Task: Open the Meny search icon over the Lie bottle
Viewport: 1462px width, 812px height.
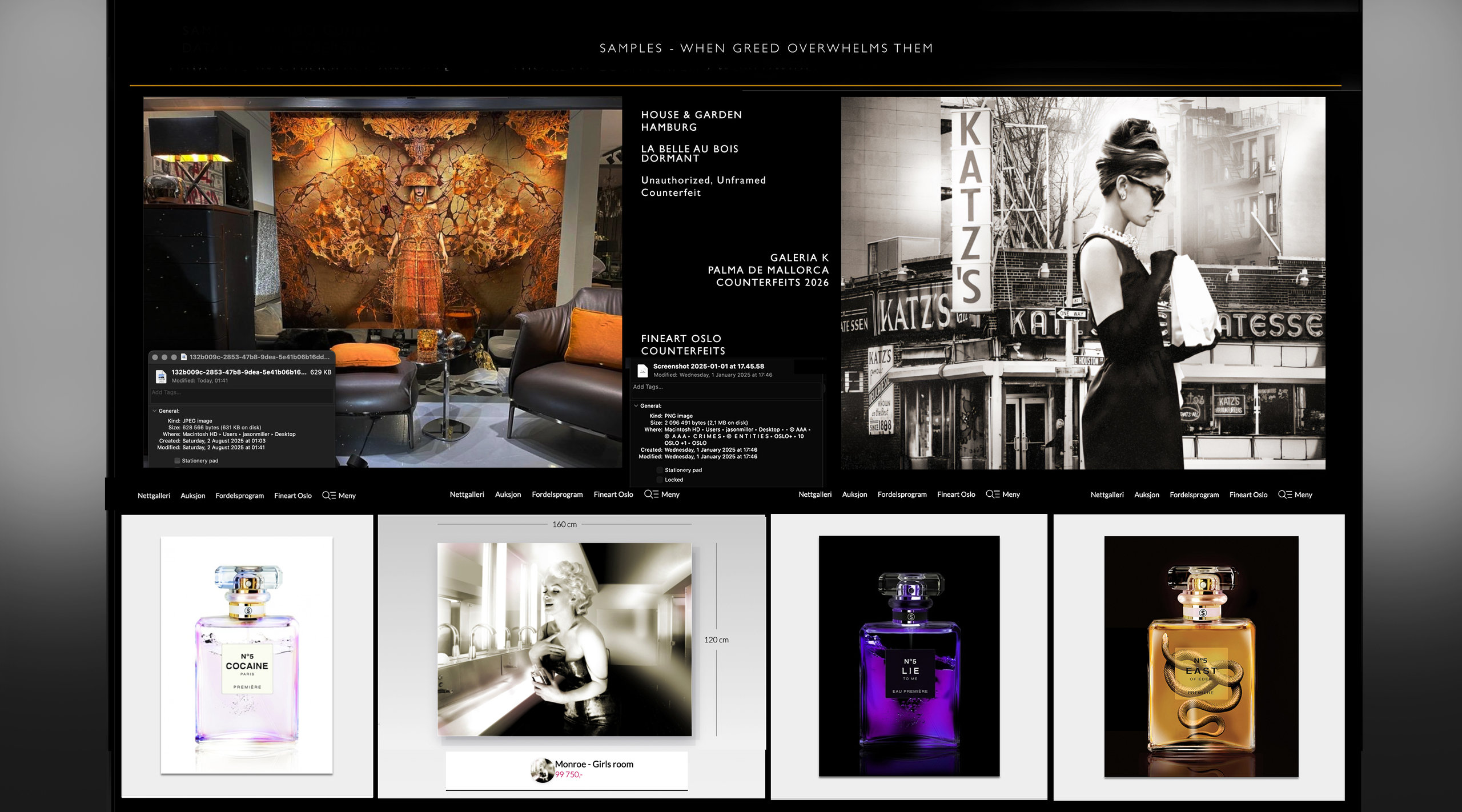Action: coord(993,495)
